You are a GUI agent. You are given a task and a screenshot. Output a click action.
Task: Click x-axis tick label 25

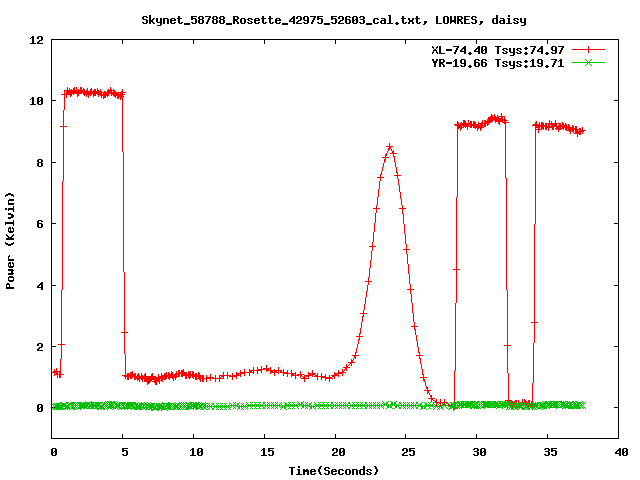click(408, 452)
